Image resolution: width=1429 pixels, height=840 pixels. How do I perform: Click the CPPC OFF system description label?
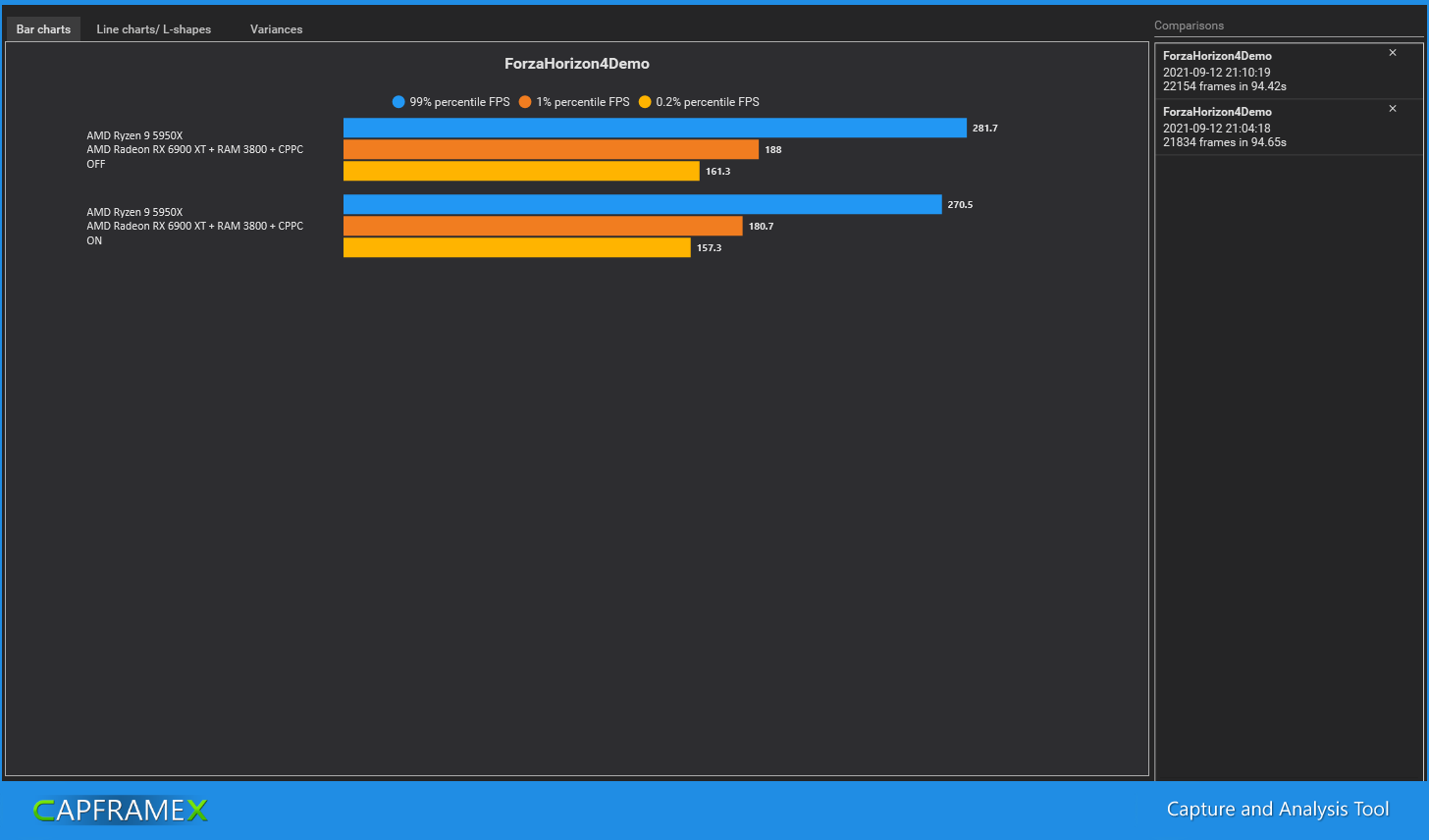click(194, 149)
